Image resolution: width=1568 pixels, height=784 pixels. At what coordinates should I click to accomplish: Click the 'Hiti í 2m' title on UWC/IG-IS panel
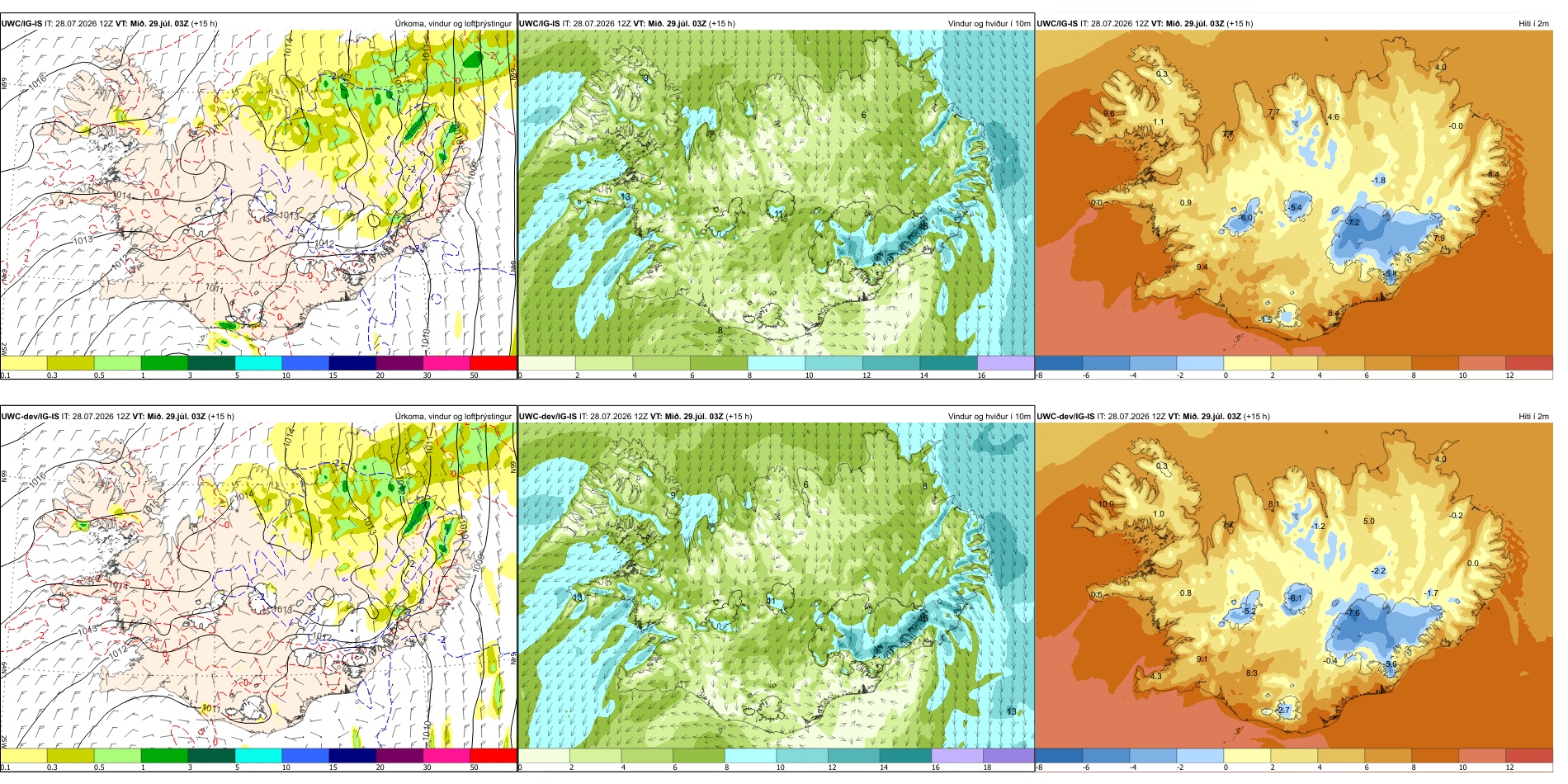click(x=1533, y=24)
